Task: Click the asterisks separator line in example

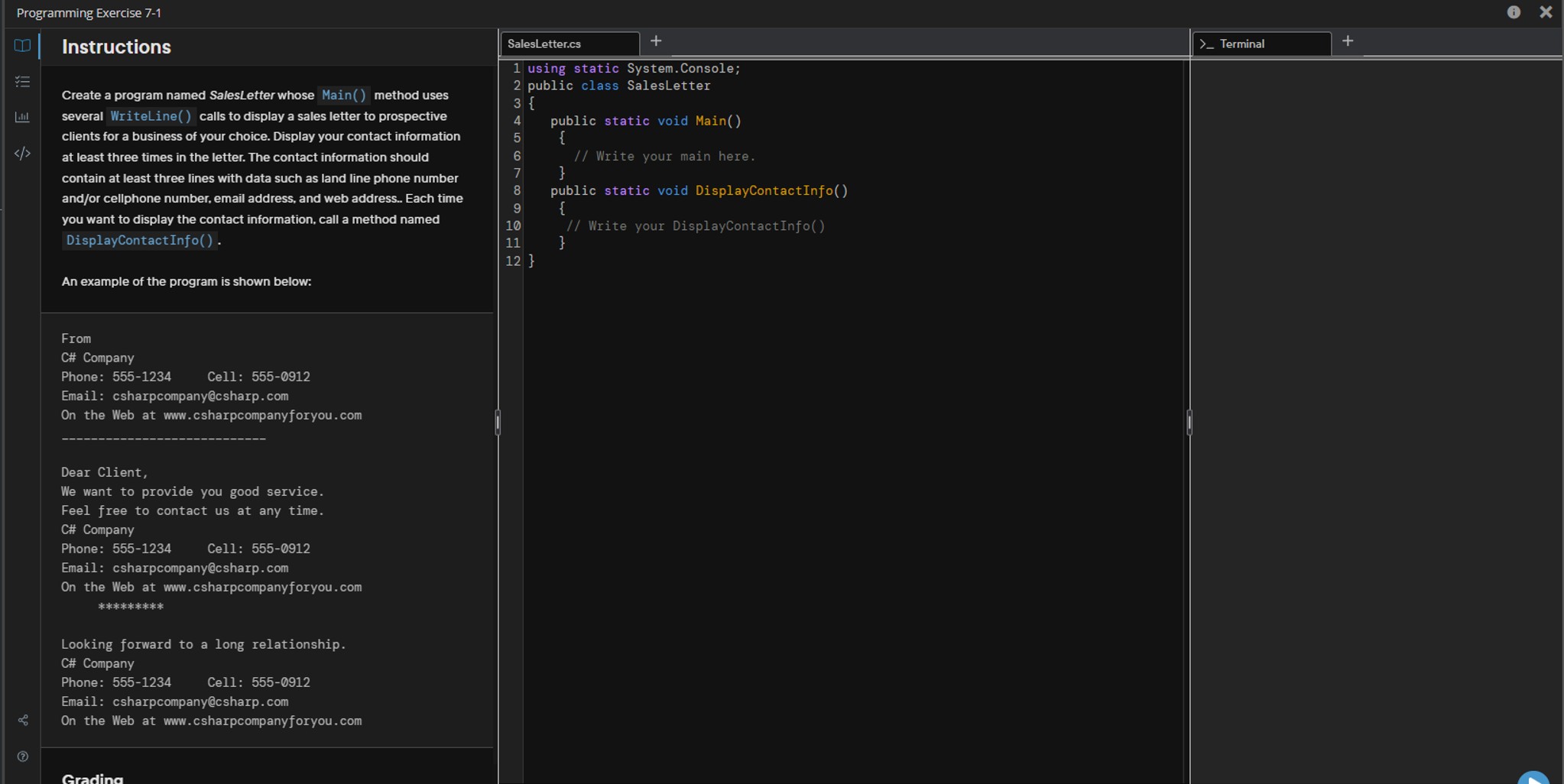Action: coord(131,607)
